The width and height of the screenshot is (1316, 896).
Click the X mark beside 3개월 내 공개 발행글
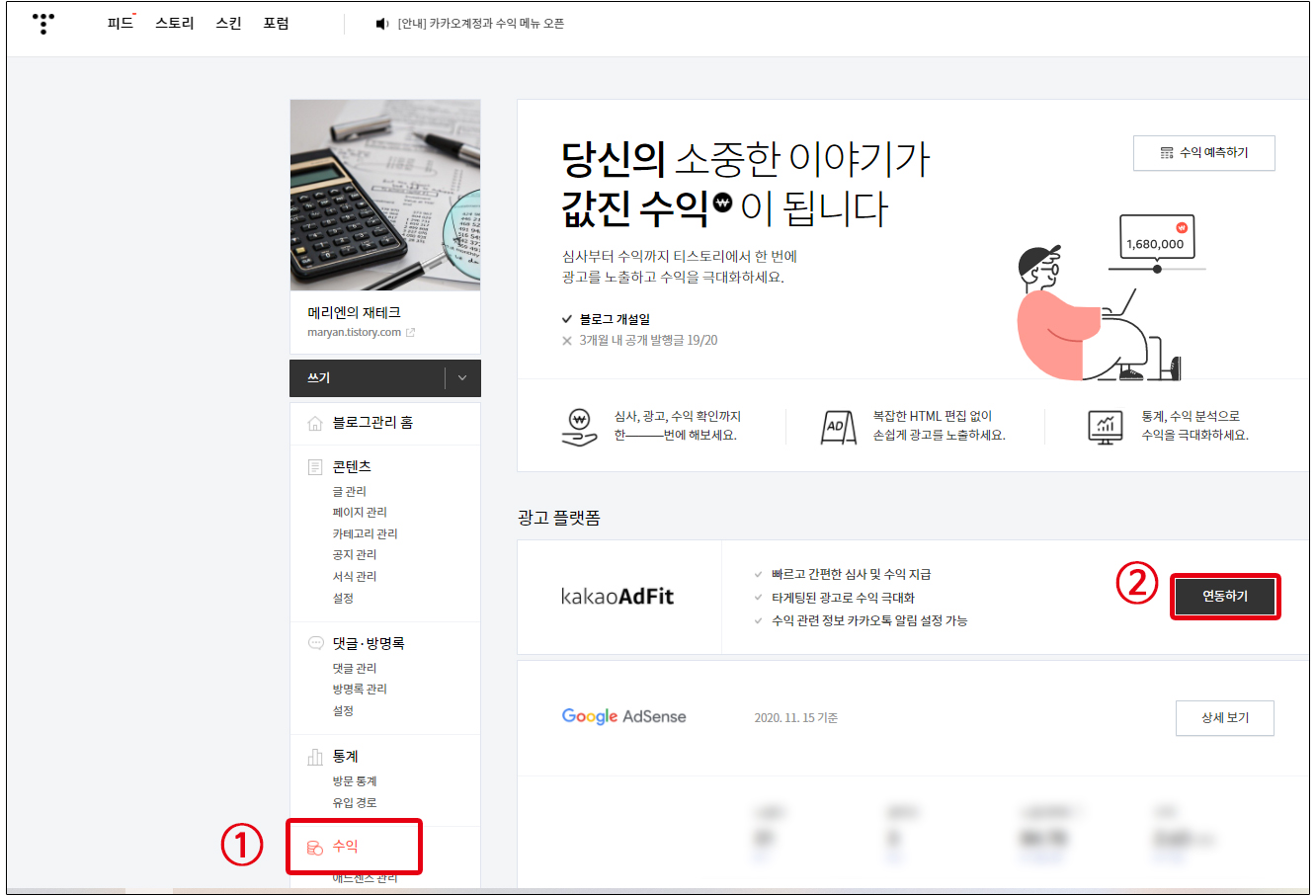[567, 341]
